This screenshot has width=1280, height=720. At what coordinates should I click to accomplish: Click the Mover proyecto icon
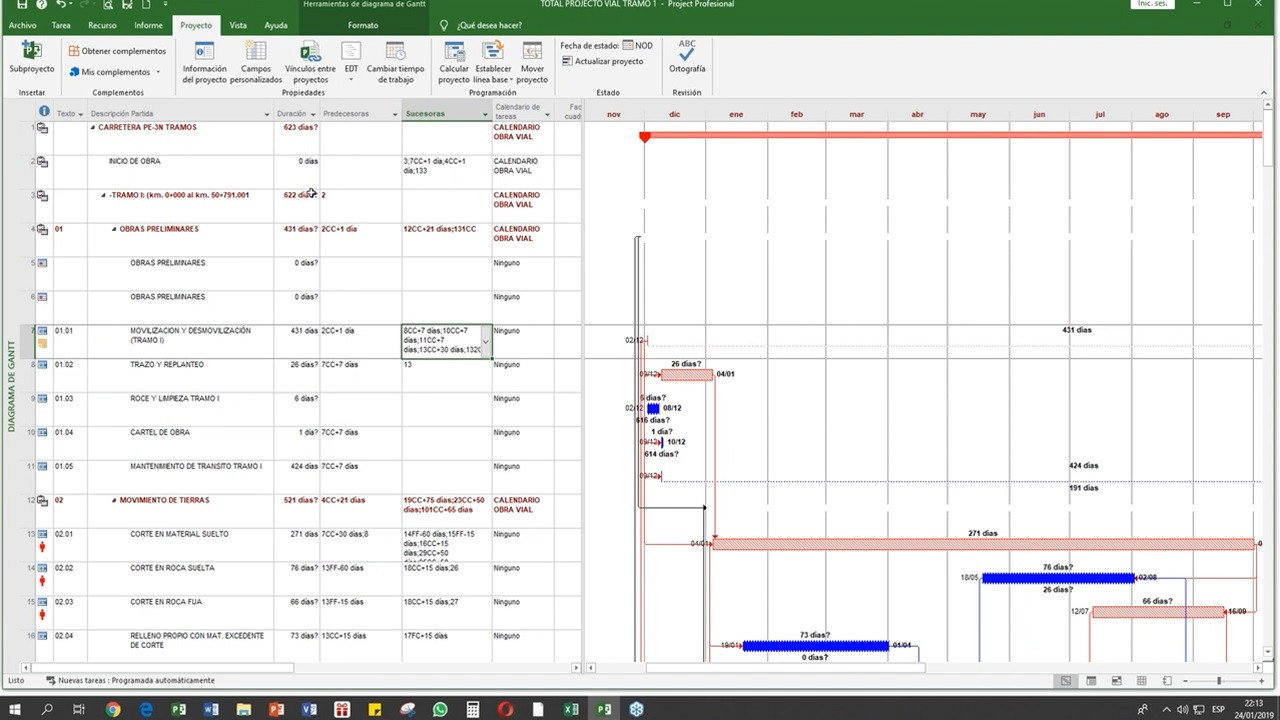(x=532, y=52)
